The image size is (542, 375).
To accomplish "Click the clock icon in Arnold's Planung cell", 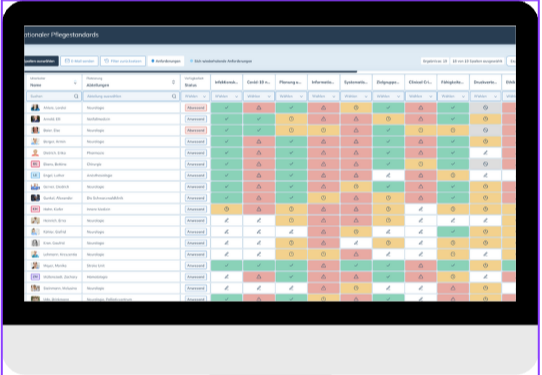I will [291, 119].
